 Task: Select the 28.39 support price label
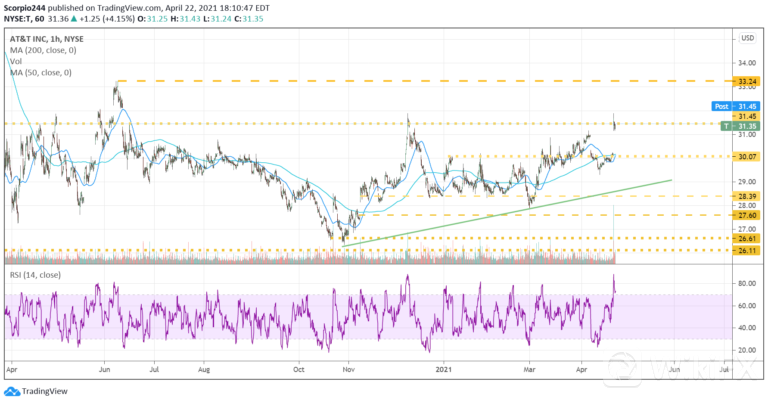(x=747, y=197)
